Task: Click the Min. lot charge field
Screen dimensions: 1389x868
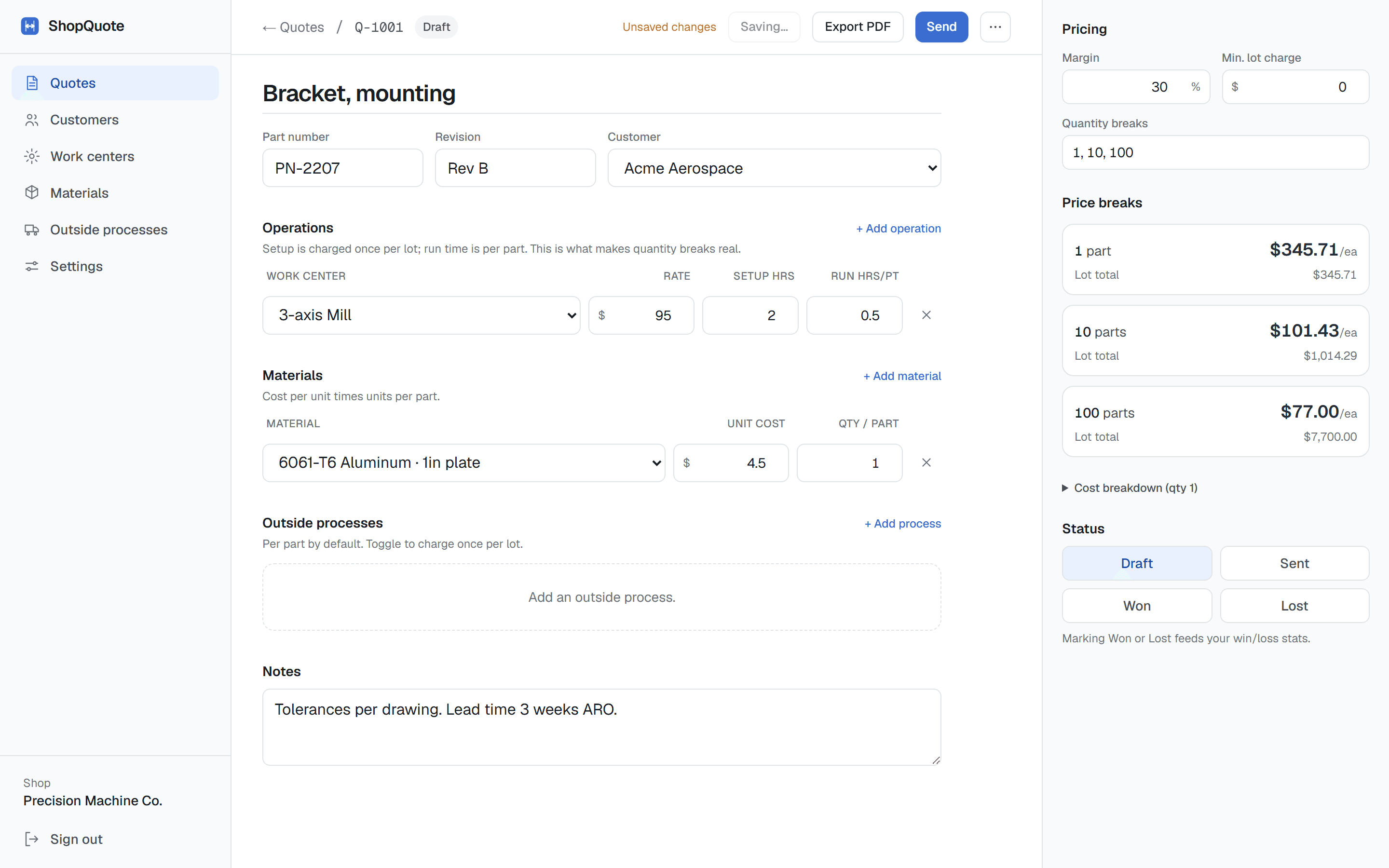Action: click(1295, 87)
